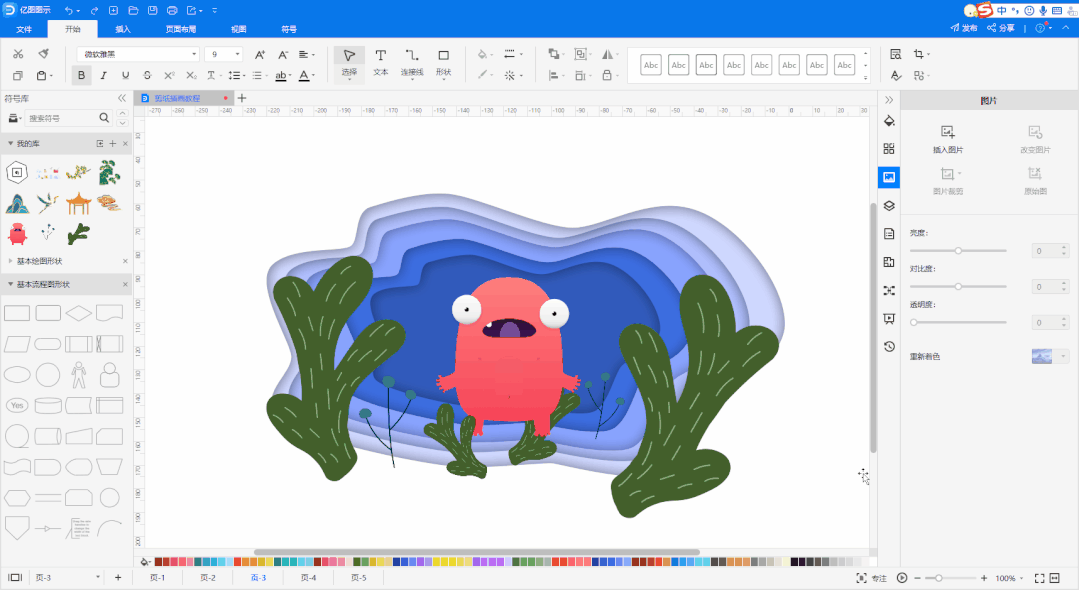Click the first Abc quick style button
1079x590 pixels.
coord(651,65)
